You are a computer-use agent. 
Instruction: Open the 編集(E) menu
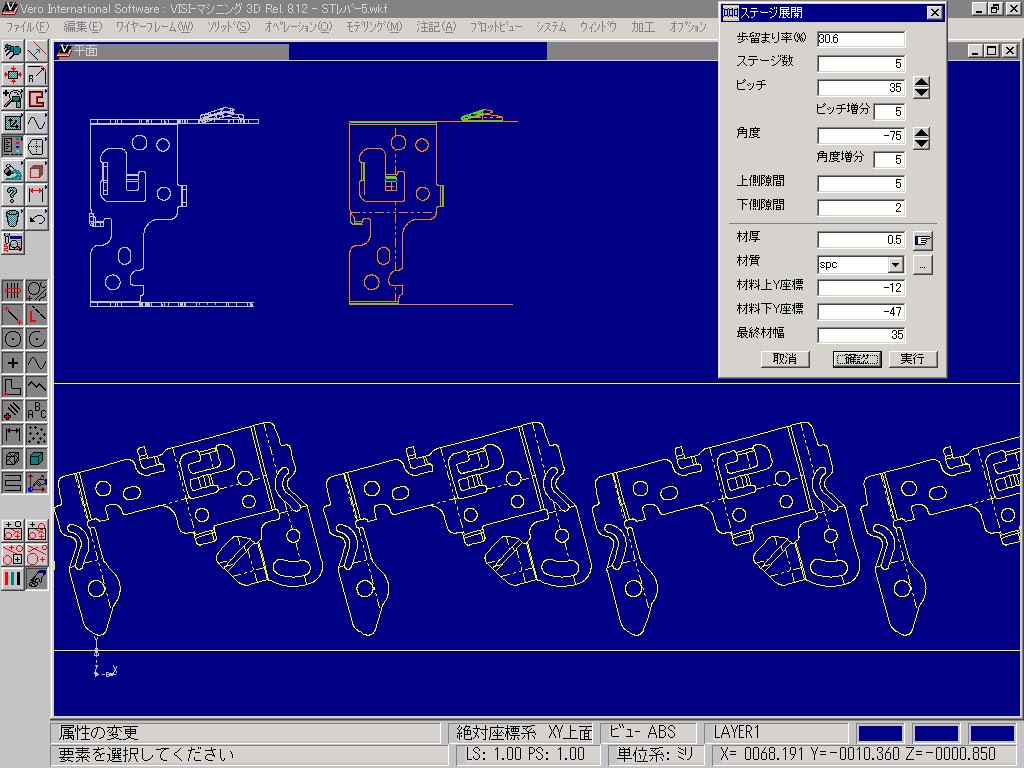coord(82,27)
